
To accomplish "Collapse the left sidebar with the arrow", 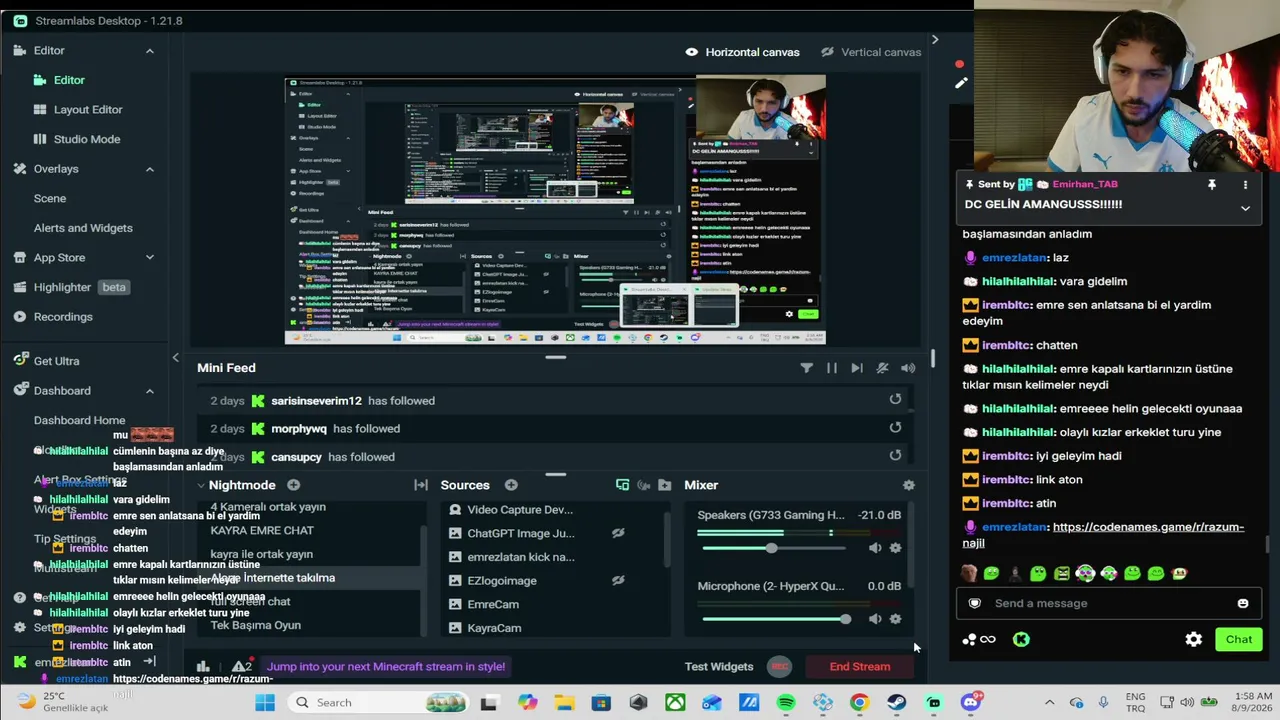I will (175, 358).
